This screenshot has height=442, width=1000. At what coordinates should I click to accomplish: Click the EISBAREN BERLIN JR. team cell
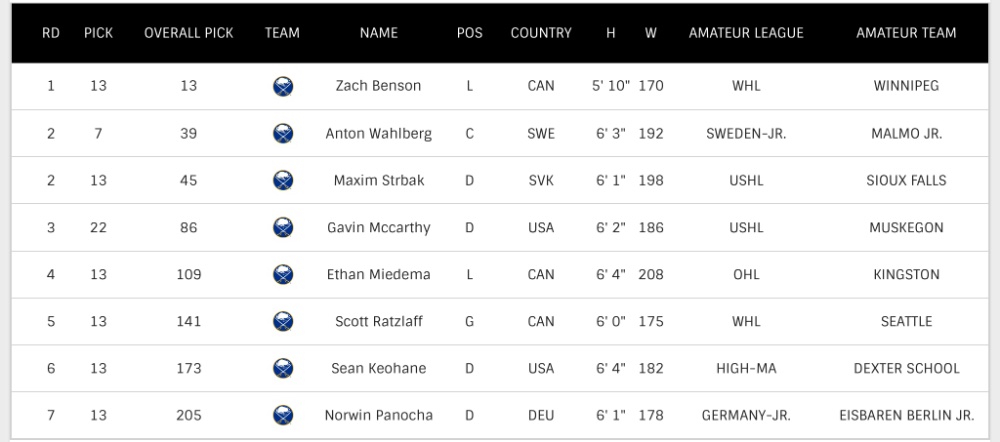point(906,415)
